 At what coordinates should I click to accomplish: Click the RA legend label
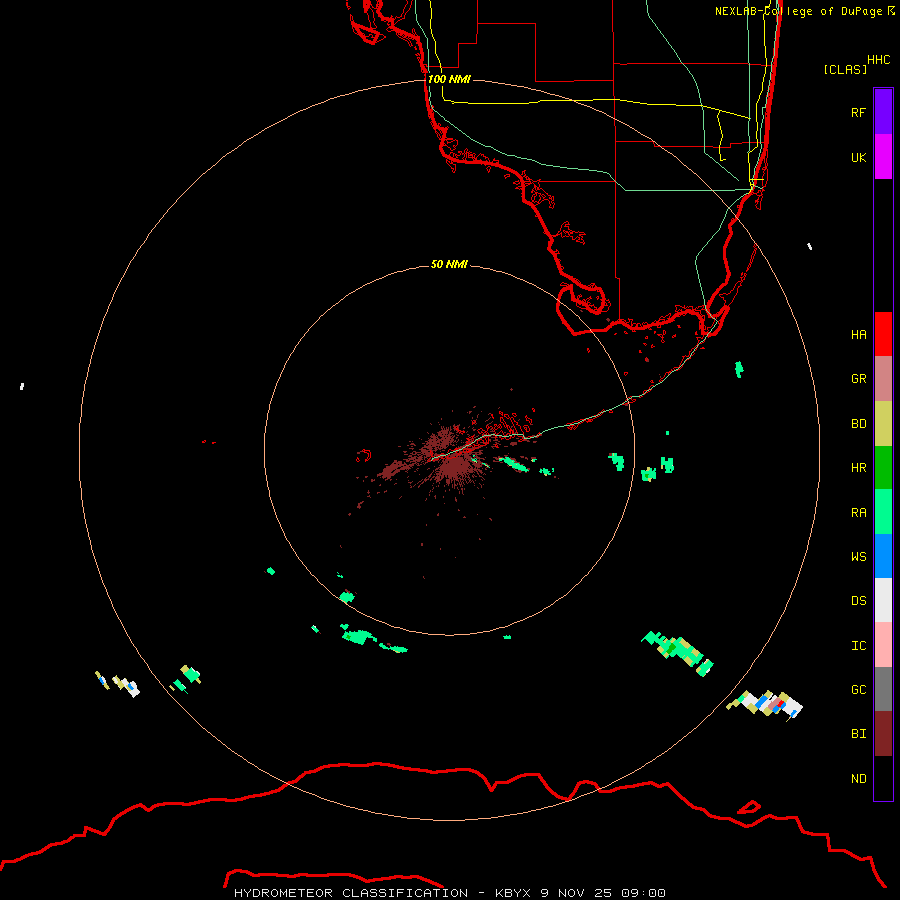858,512
